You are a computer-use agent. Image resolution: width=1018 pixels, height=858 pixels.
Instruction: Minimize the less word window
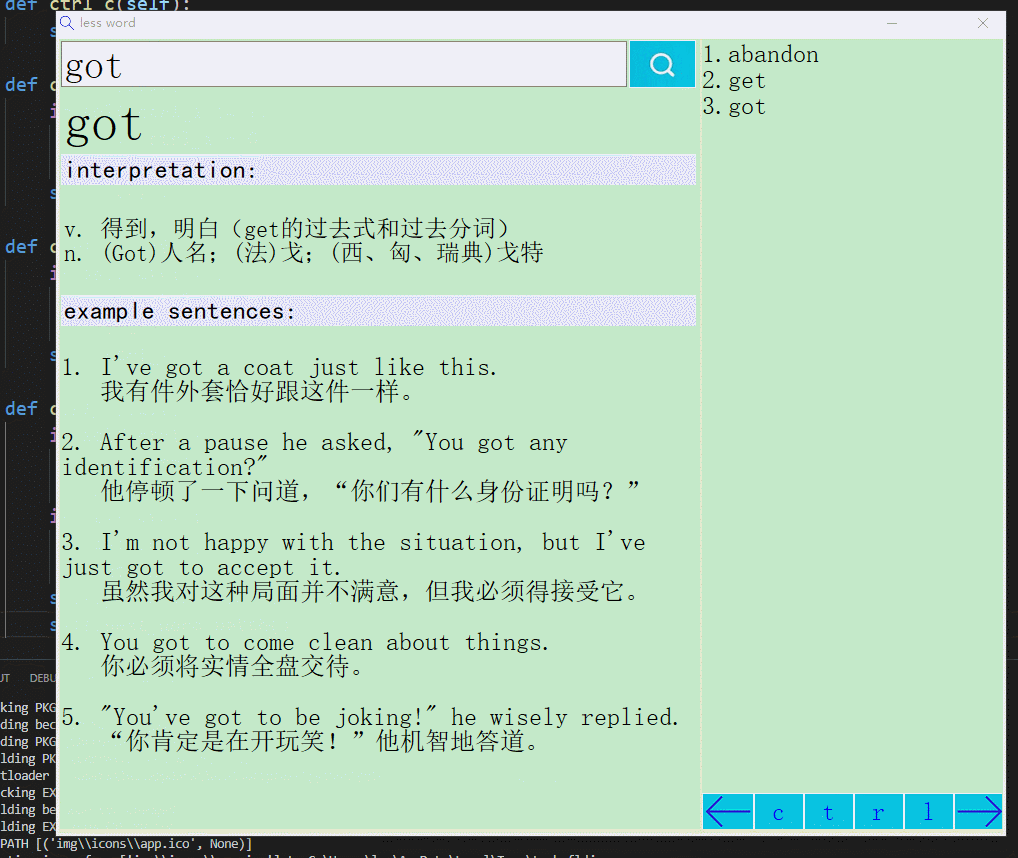point(892,23)
